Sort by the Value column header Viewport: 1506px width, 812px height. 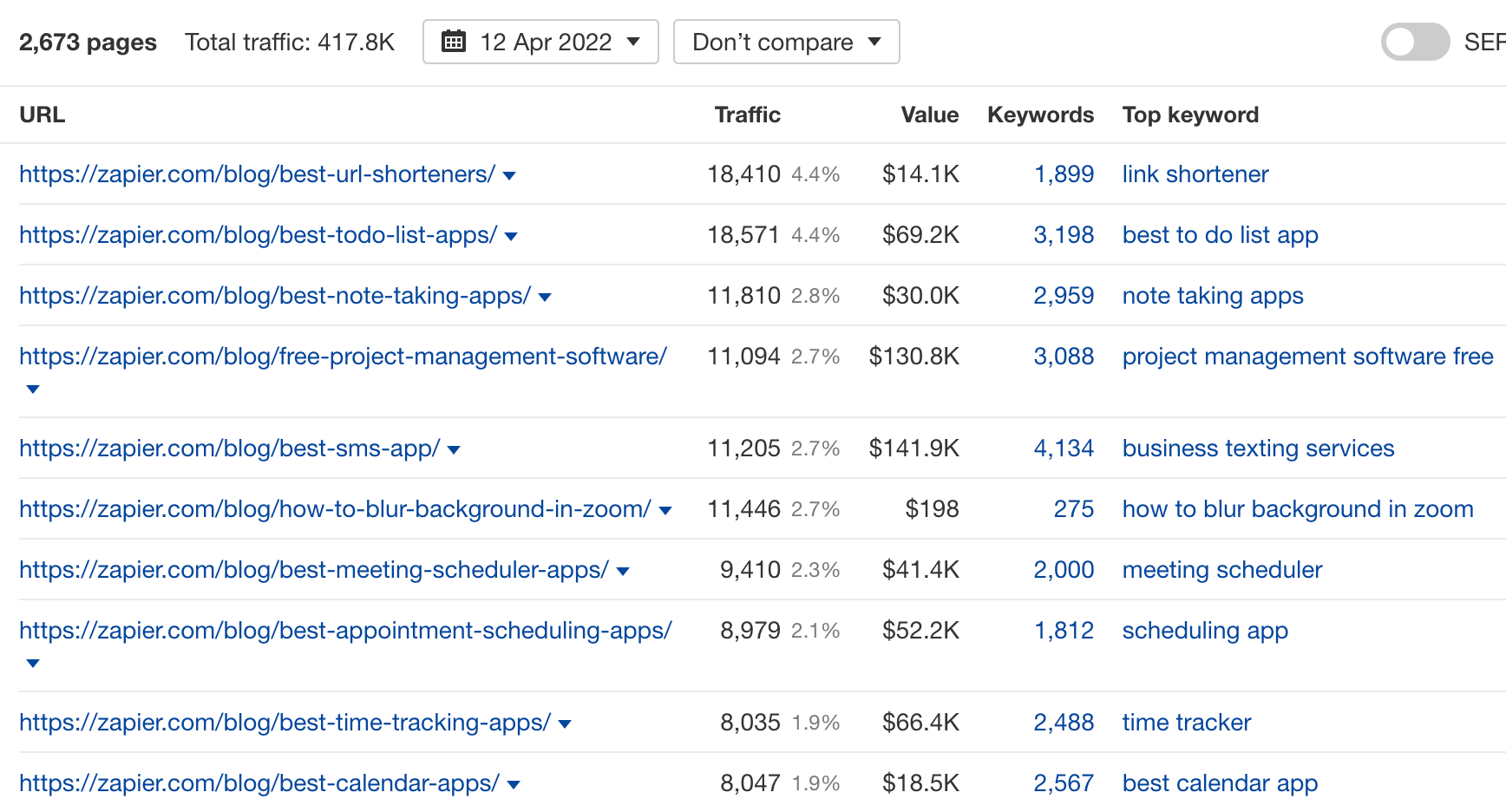coord(929,114)
